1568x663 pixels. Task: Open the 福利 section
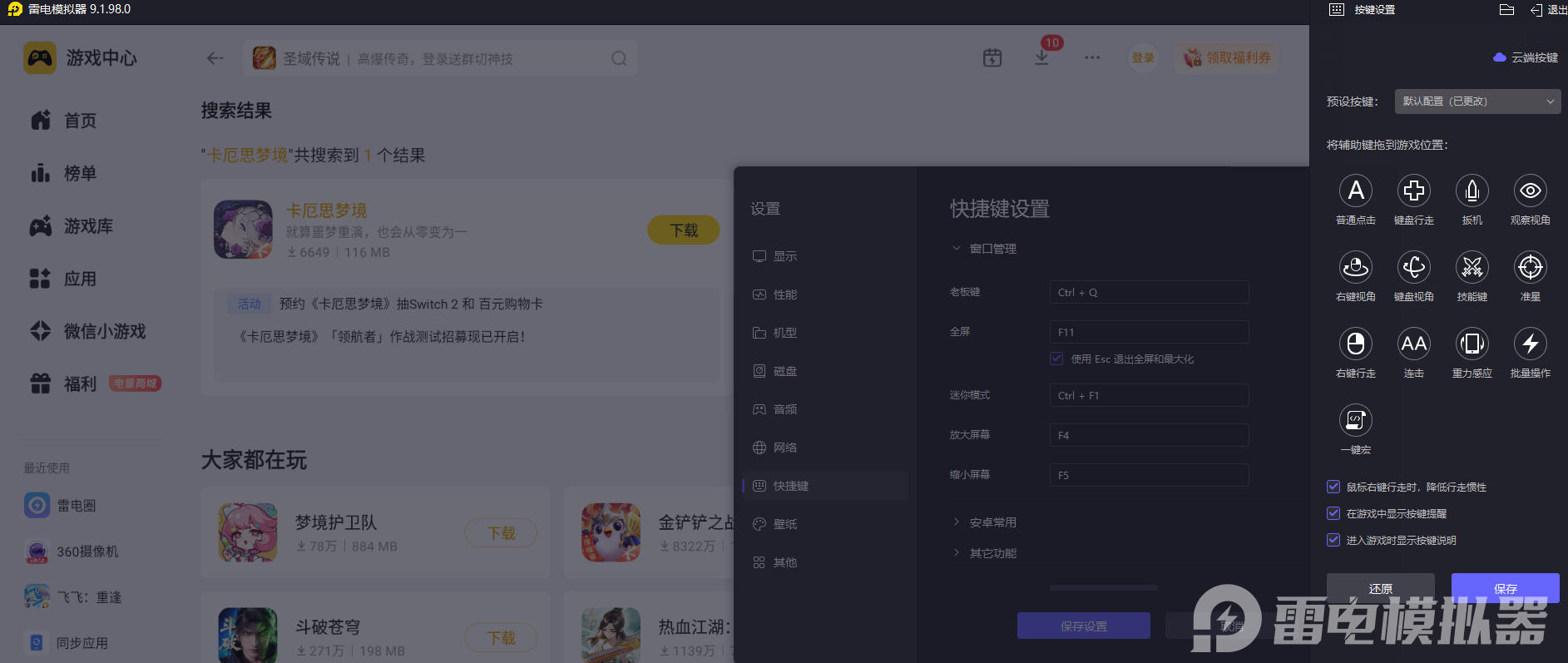pos(63,383)
